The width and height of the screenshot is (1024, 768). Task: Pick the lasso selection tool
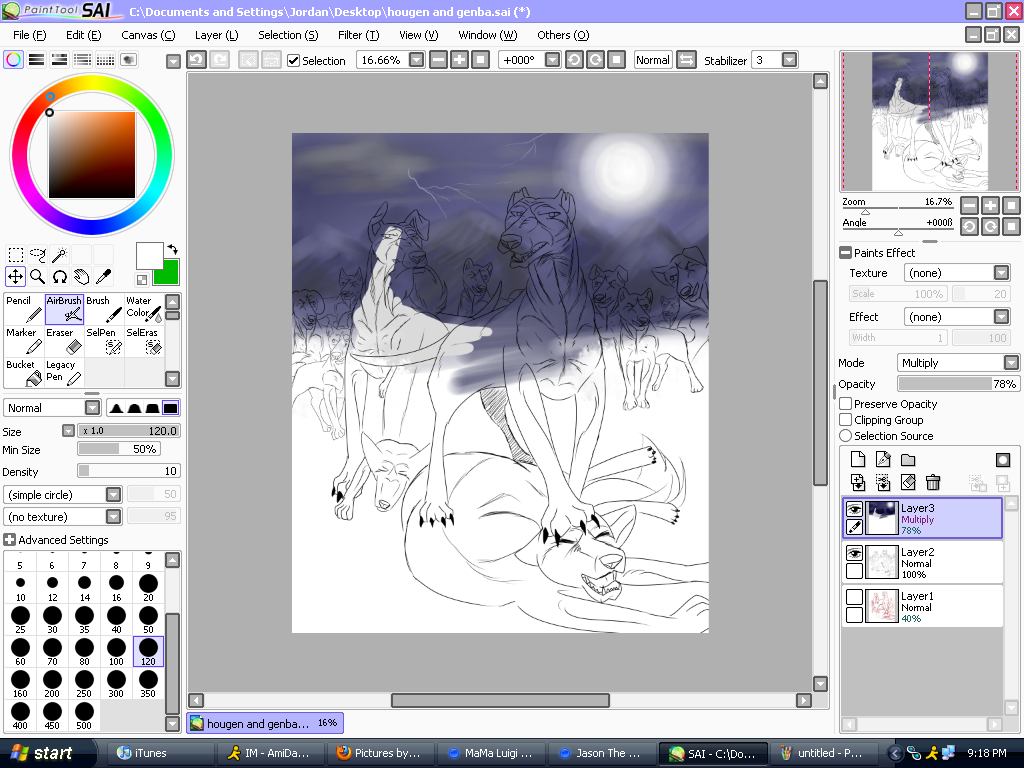(37, 254)
